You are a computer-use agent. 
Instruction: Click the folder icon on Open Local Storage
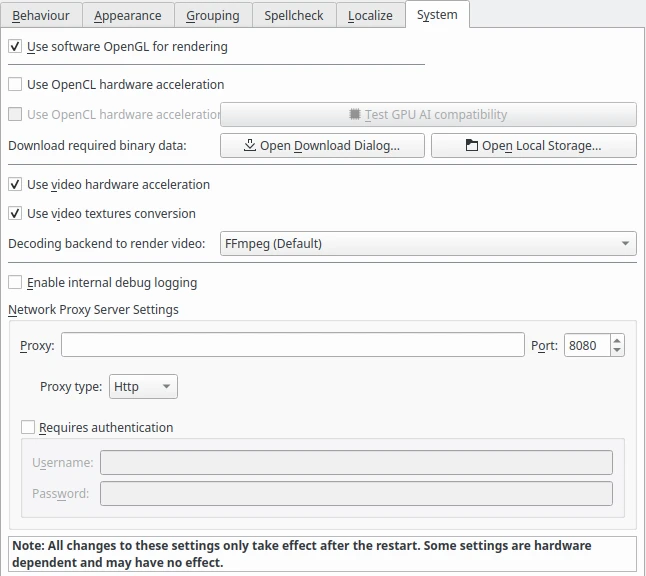472,146
